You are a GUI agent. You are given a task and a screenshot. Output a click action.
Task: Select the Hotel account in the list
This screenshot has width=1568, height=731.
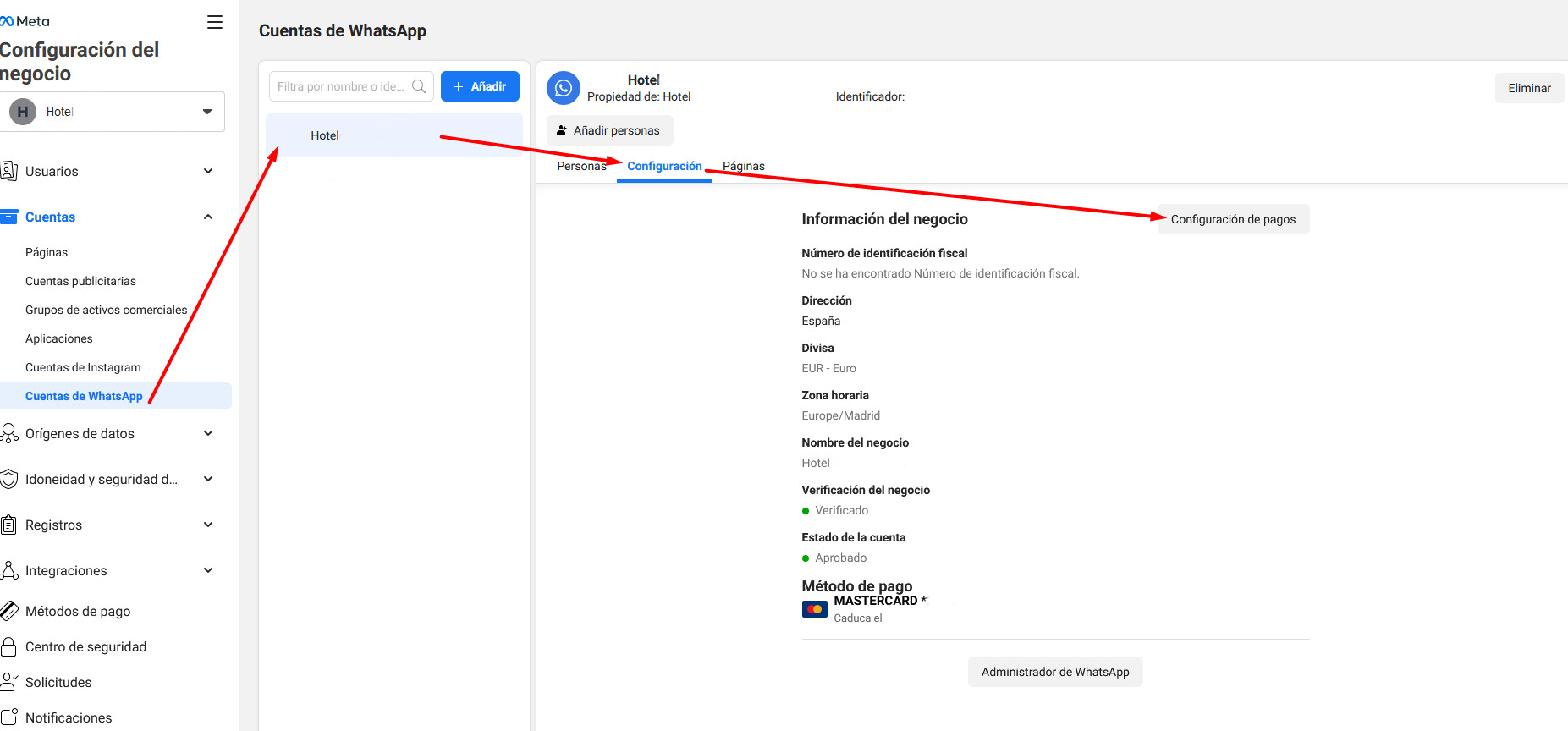tap(394, 135)
